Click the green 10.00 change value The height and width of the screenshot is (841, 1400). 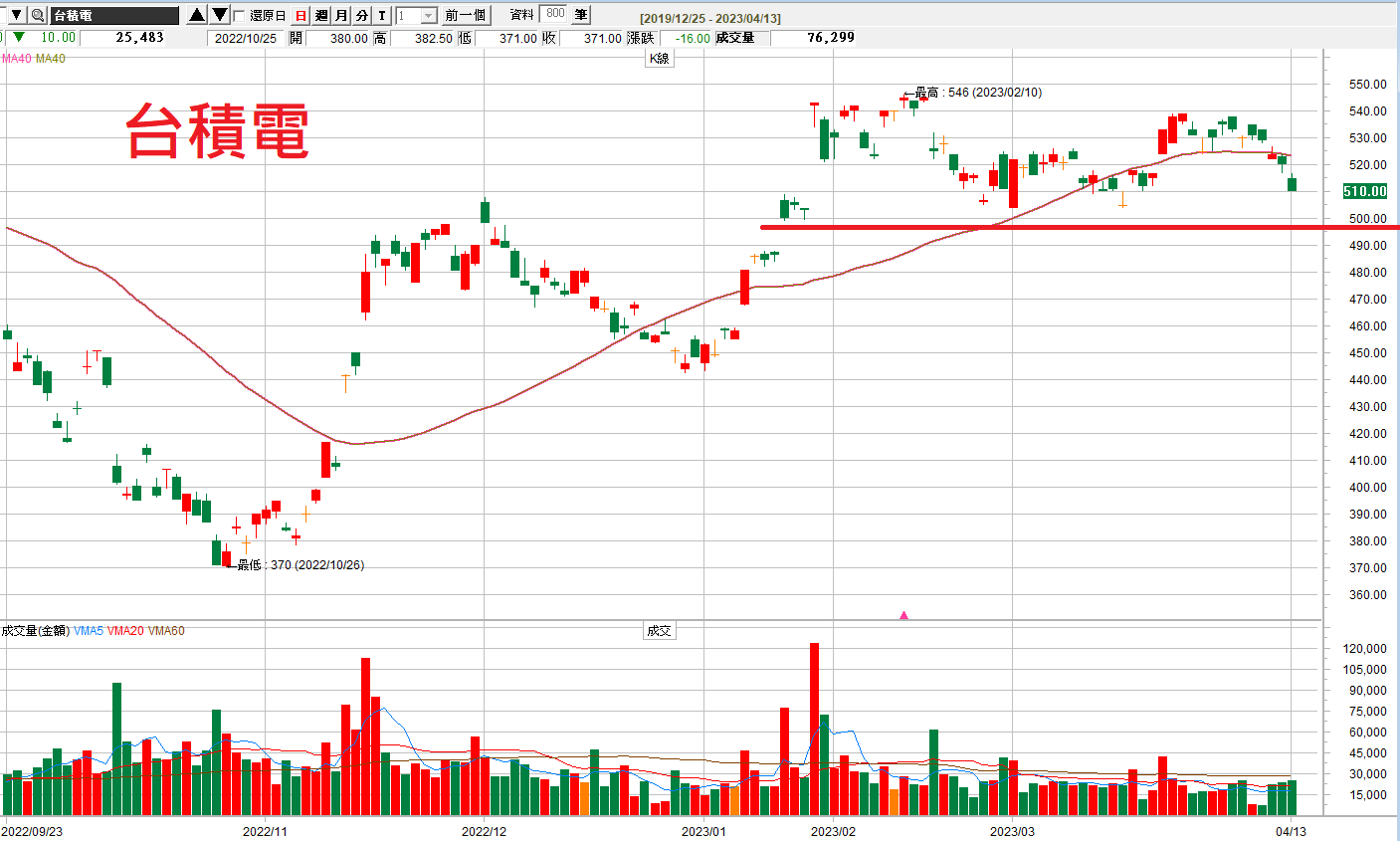pyautogui.click(x=58, y=38)
